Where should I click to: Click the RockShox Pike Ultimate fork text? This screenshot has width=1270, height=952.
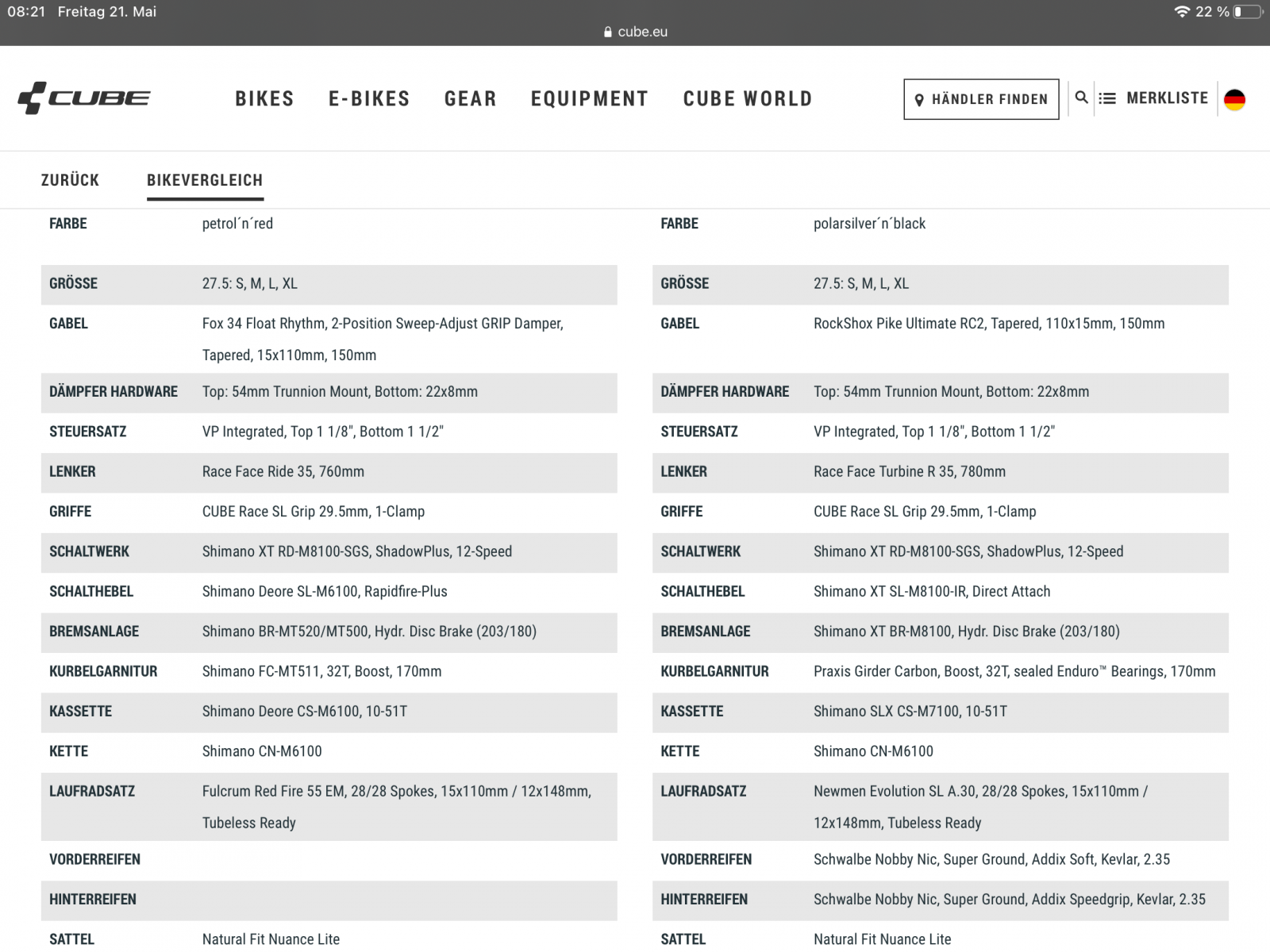[988, 324]
